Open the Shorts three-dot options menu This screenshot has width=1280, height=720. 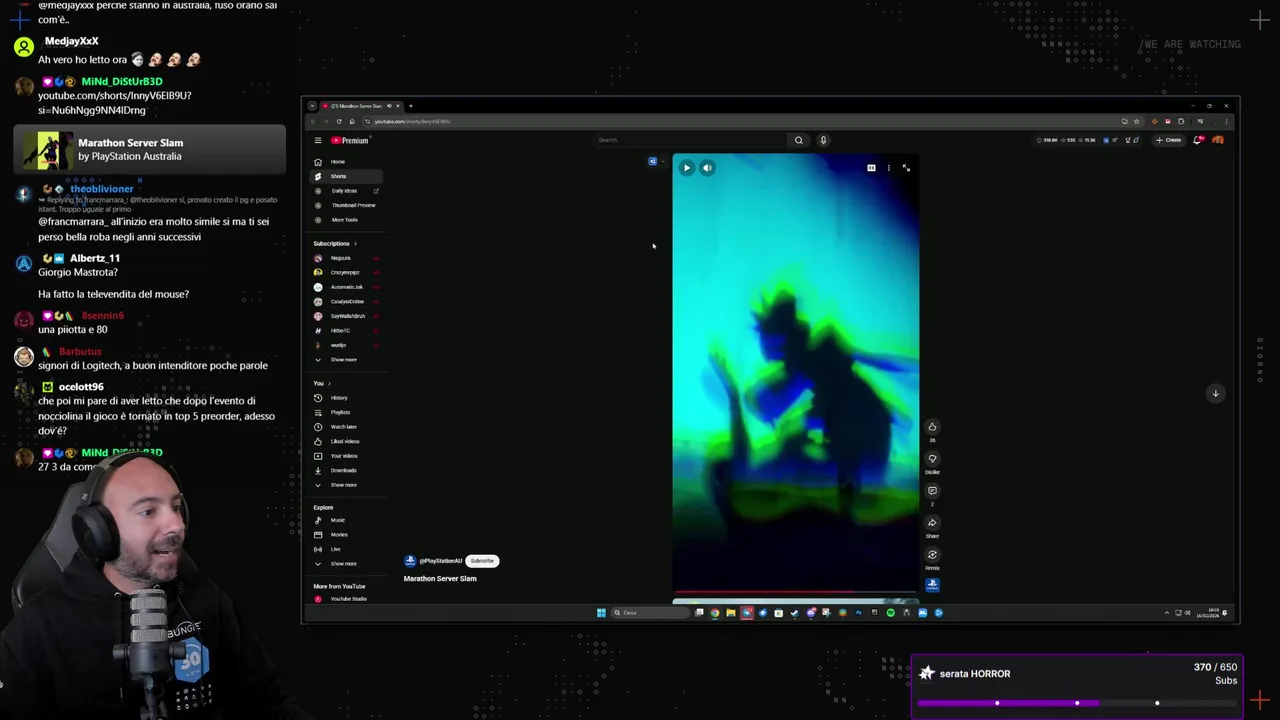tap(888, 168)
